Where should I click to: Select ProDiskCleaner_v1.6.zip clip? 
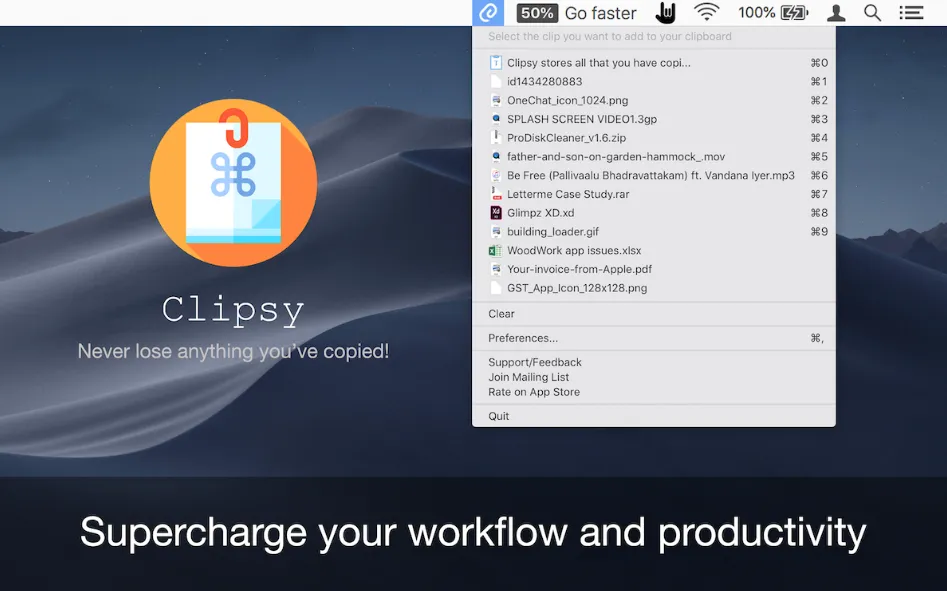pyautogui.click(x=653, y=138)
